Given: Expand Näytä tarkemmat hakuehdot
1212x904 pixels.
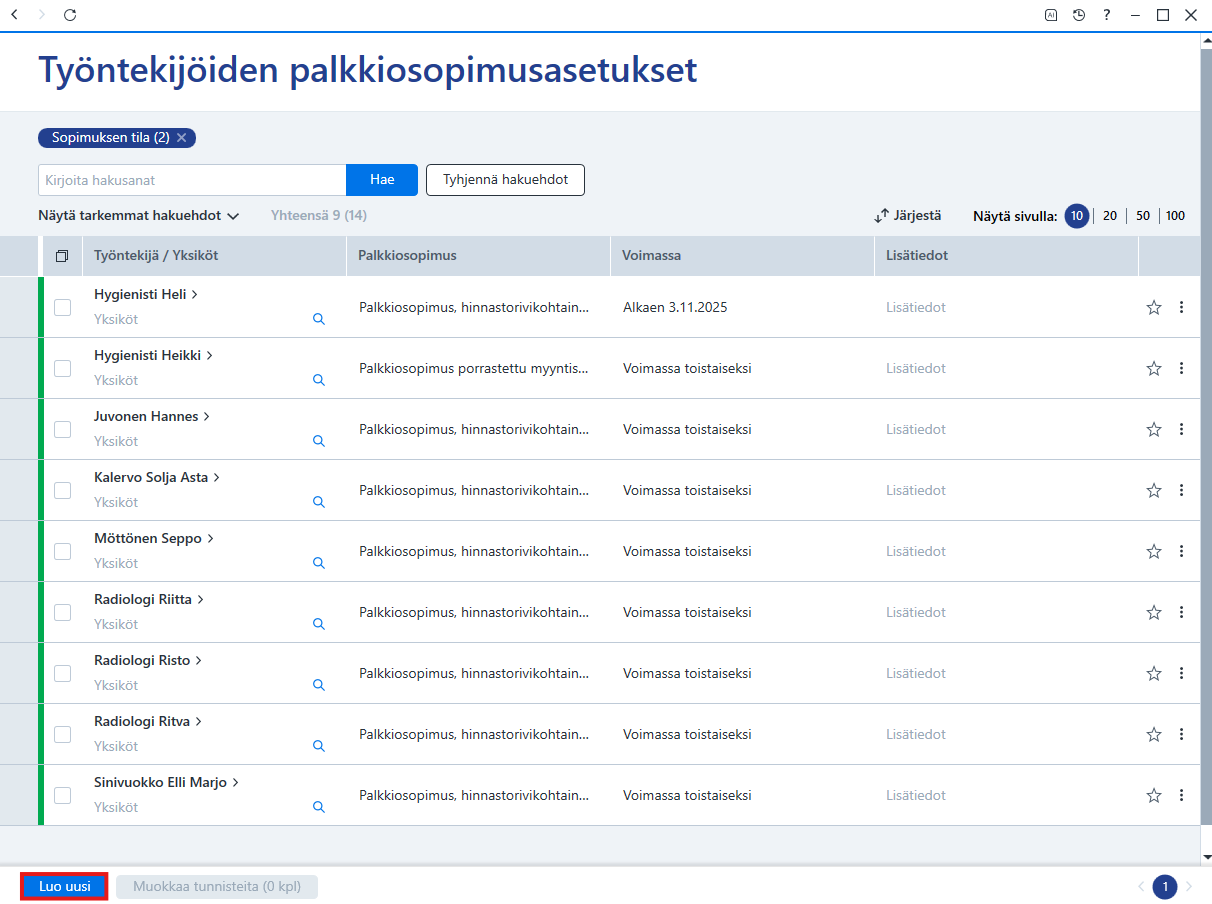Looking at the screenshot, I should pyautogui.click(x=139, y=215).
